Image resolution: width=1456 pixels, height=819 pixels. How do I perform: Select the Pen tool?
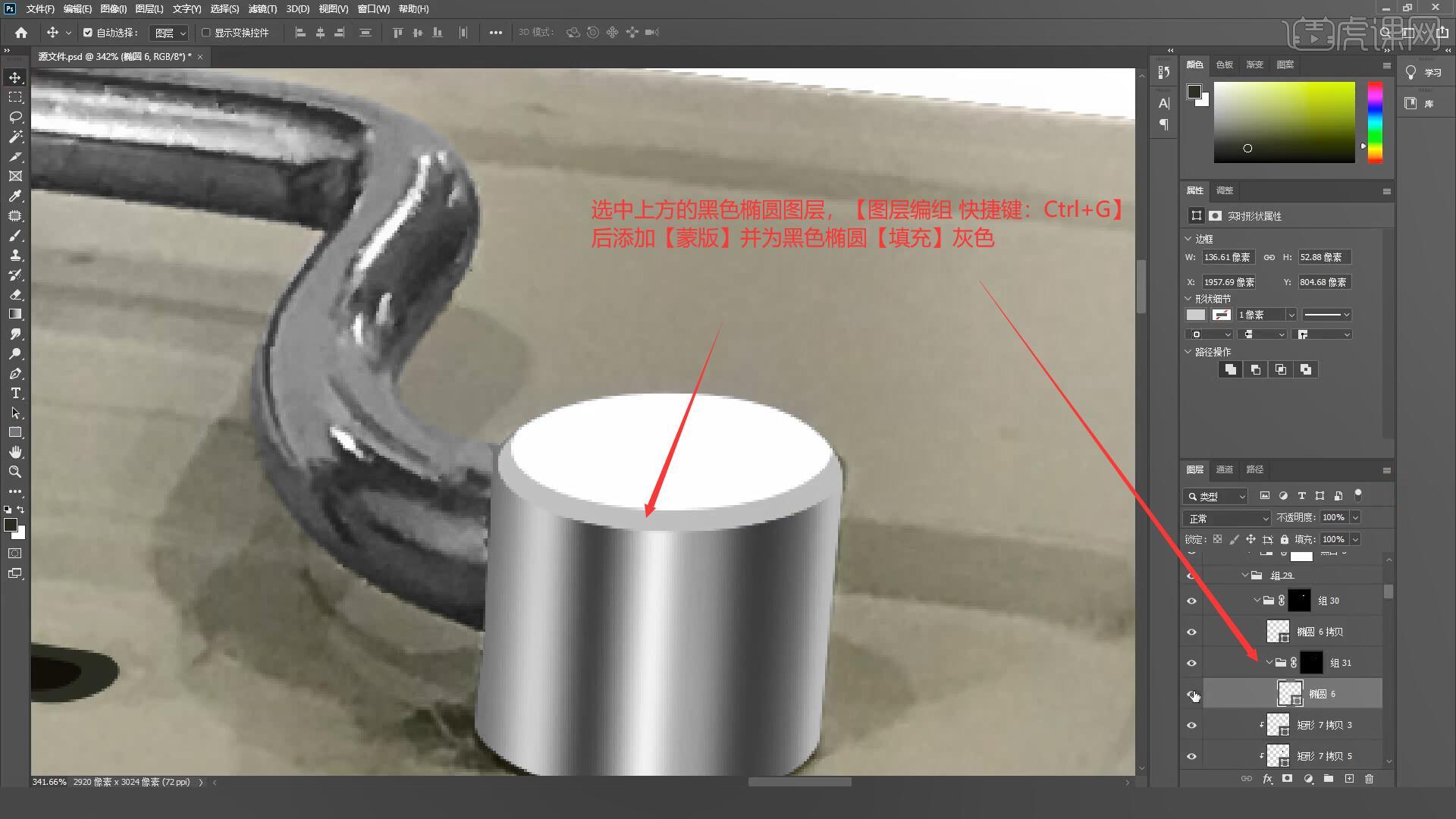click(15, 373)
